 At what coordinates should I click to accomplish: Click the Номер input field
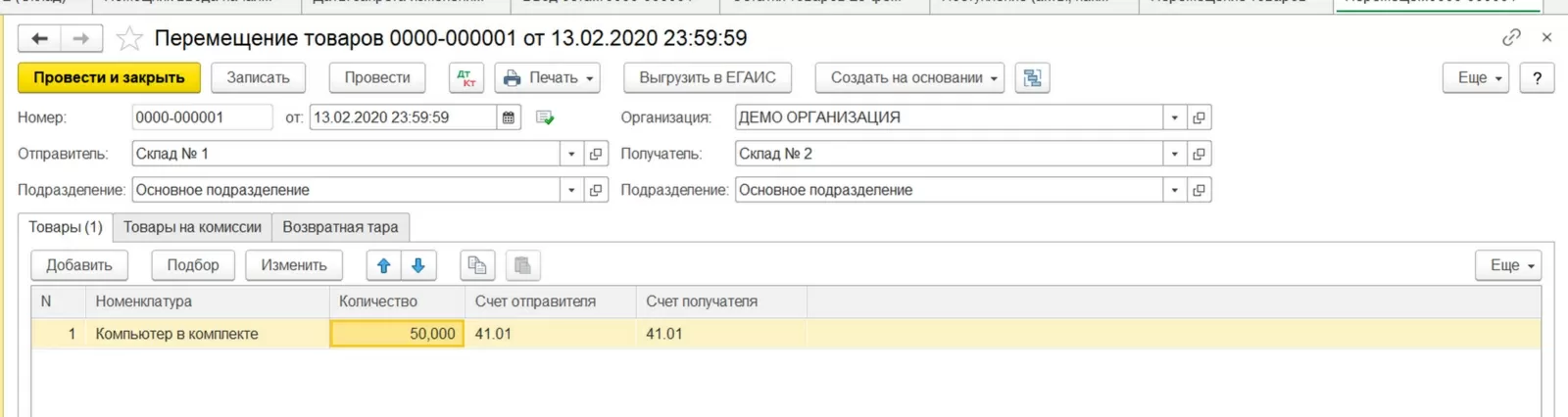point(202,117)
